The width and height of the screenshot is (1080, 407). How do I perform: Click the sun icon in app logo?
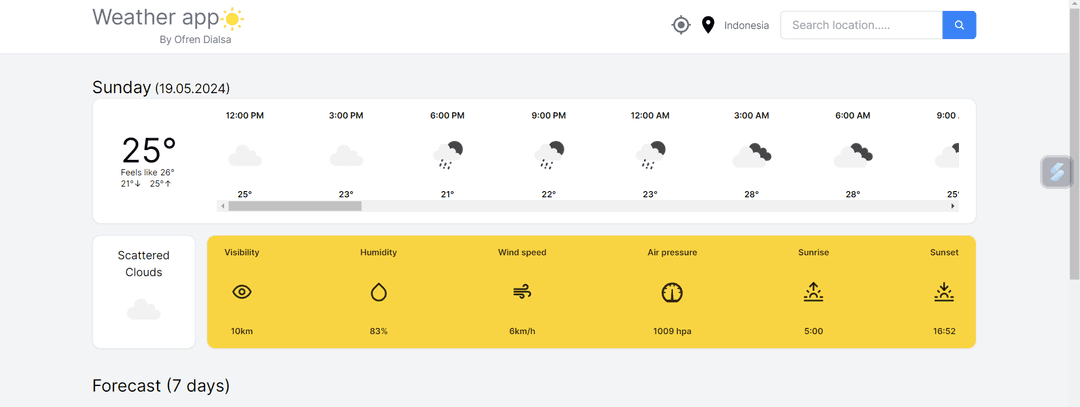pyautogui.click(x=233, y=19)
